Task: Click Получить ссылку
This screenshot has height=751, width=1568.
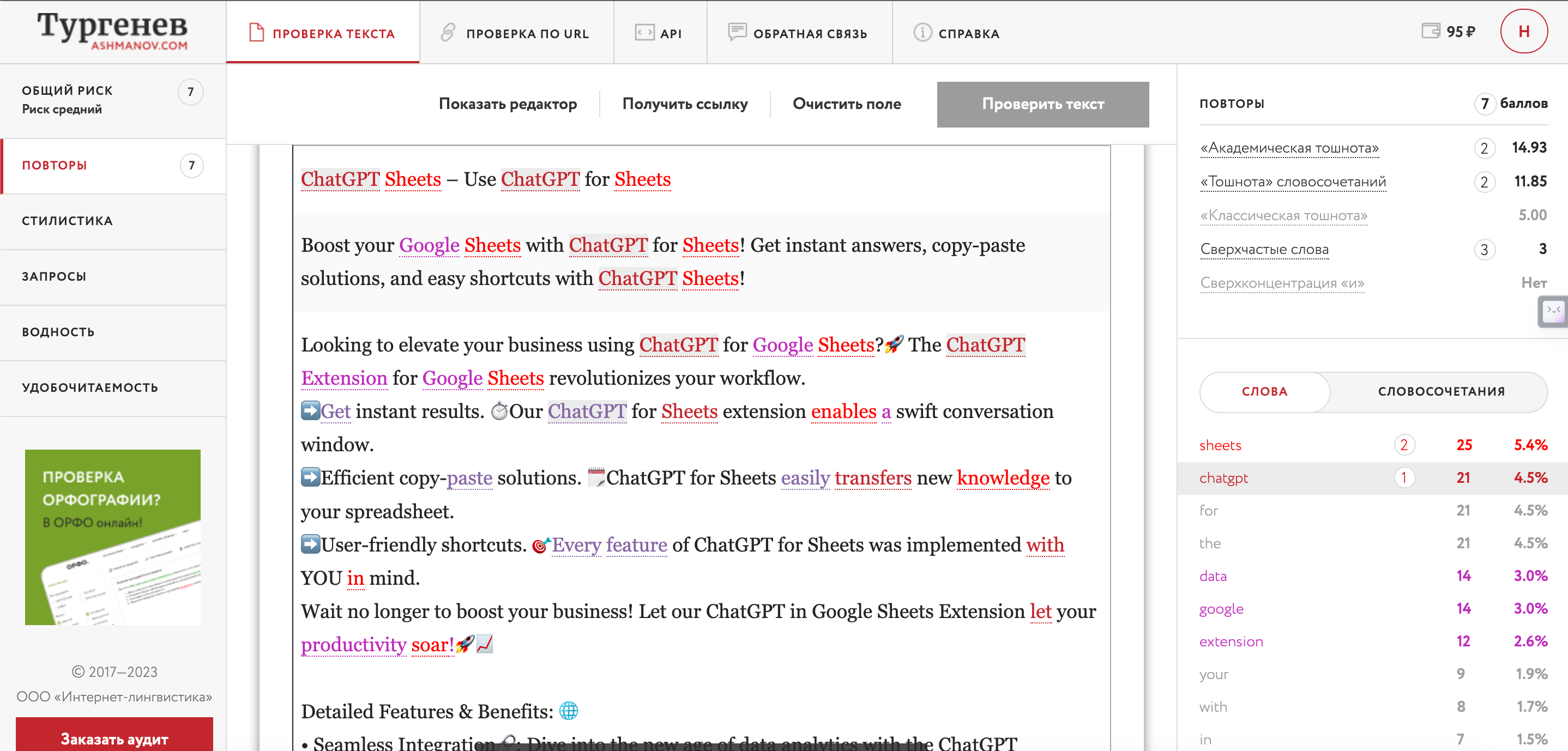Action: (685, 104)
